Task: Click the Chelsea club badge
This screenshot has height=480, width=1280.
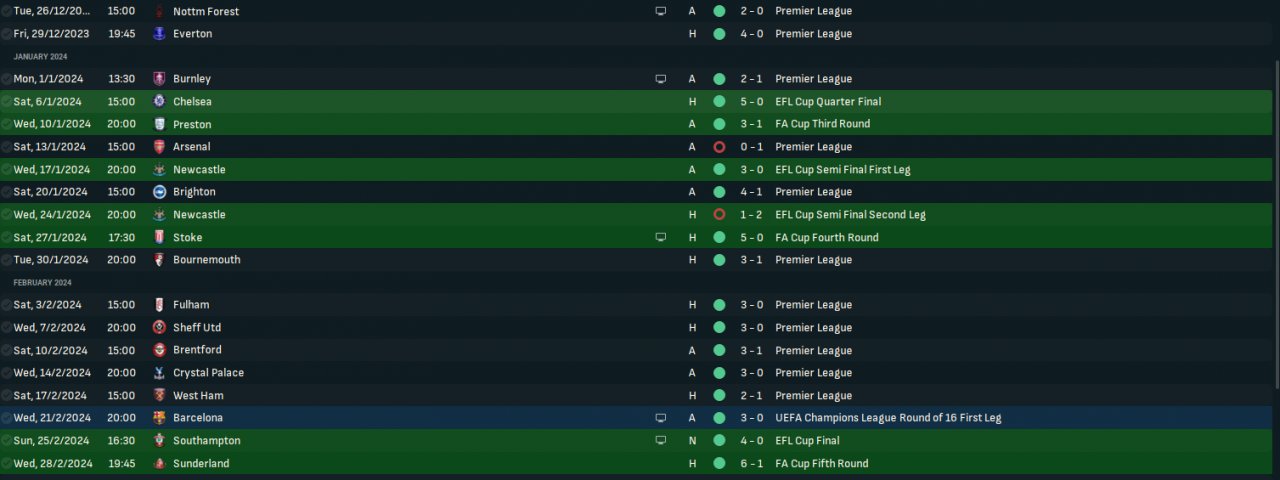Action: pyautogui.click(x=159, y=101)
